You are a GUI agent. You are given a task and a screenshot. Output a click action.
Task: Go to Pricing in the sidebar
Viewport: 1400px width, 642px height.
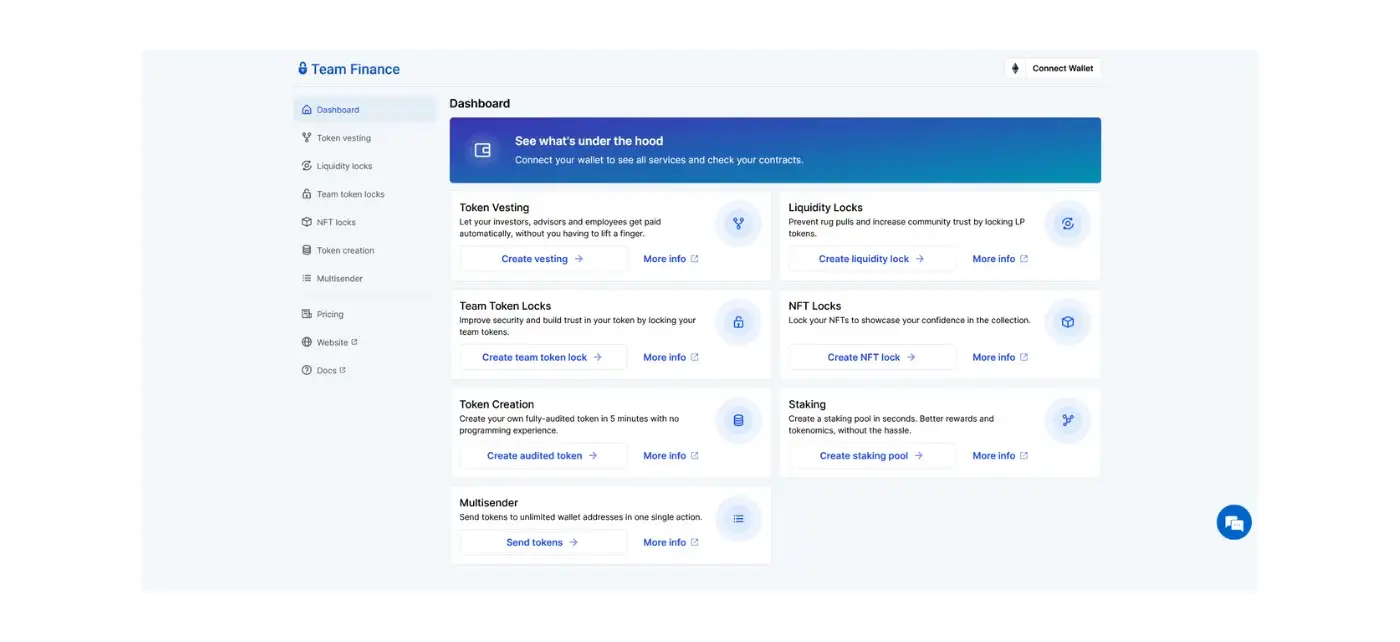329,314
